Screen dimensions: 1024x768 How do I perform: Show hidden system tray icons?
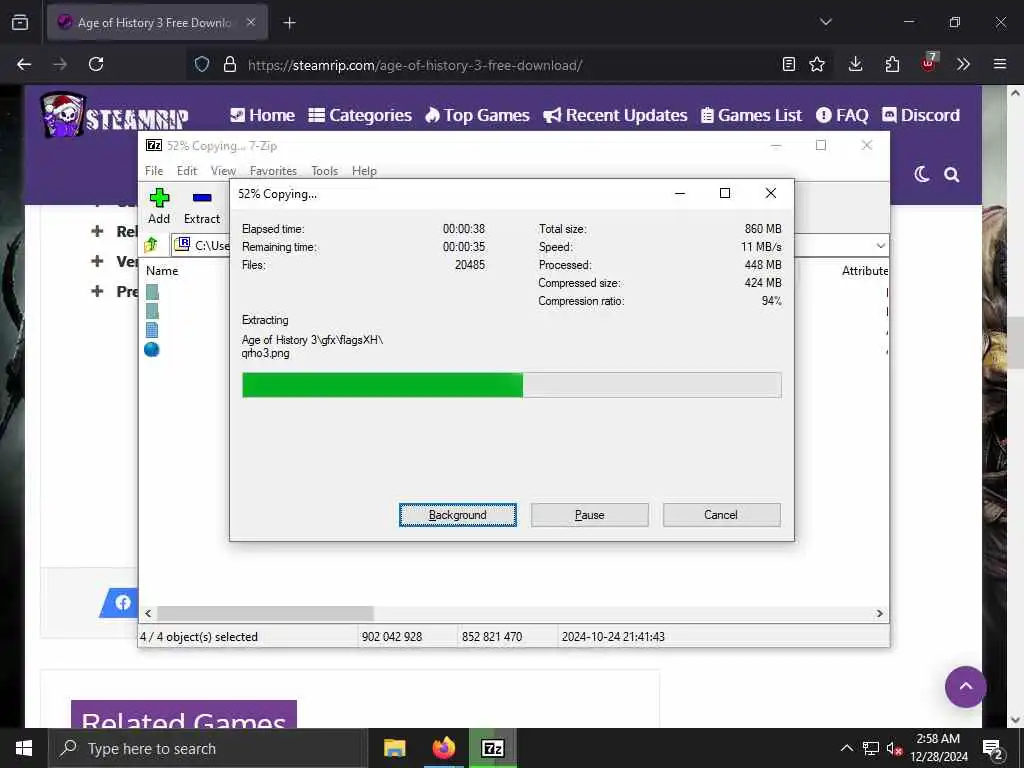(x=846, y=748)
